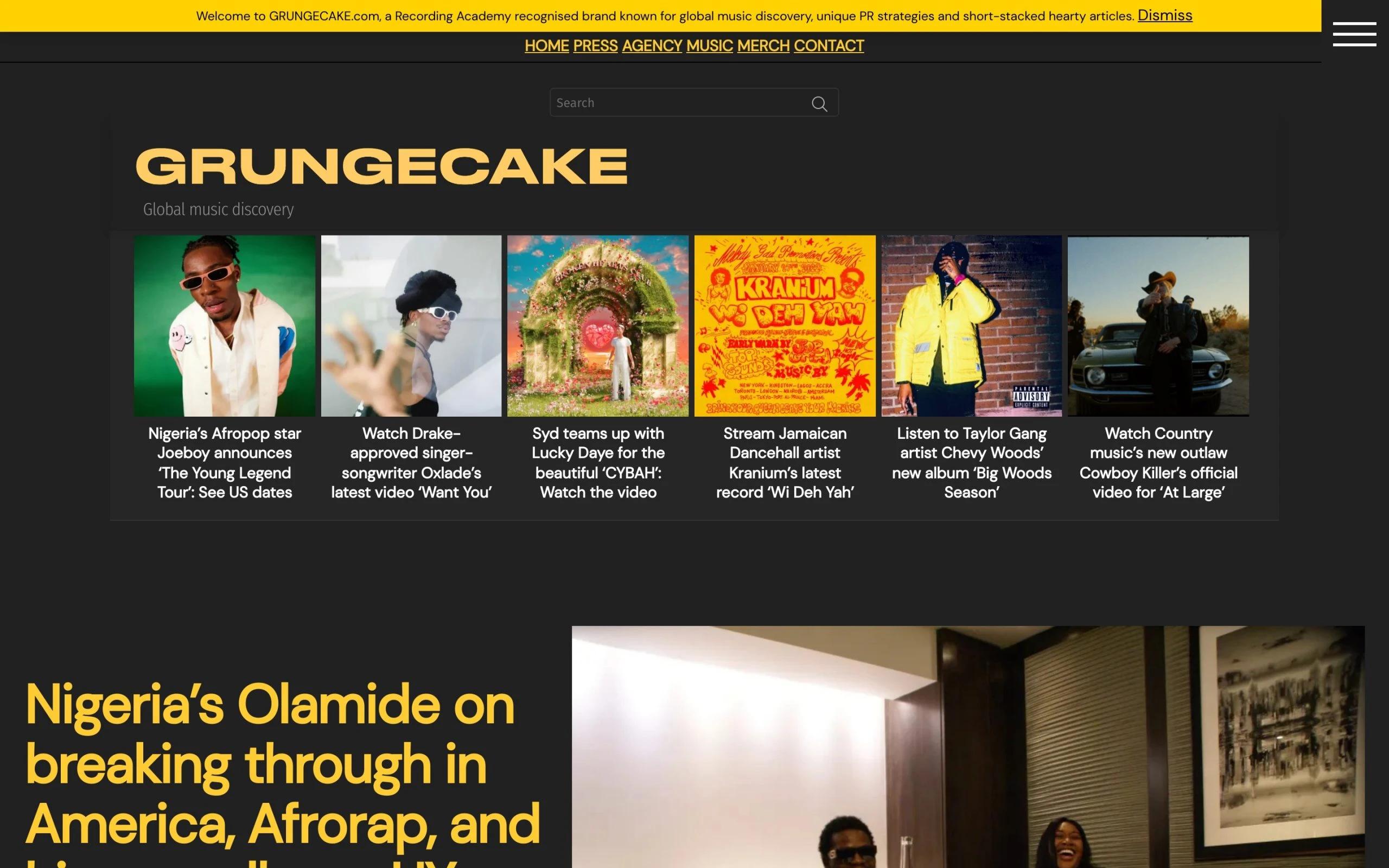Open Chevy Woods yellow jacket album cover

pyautogui.click(x=971, y=325)
